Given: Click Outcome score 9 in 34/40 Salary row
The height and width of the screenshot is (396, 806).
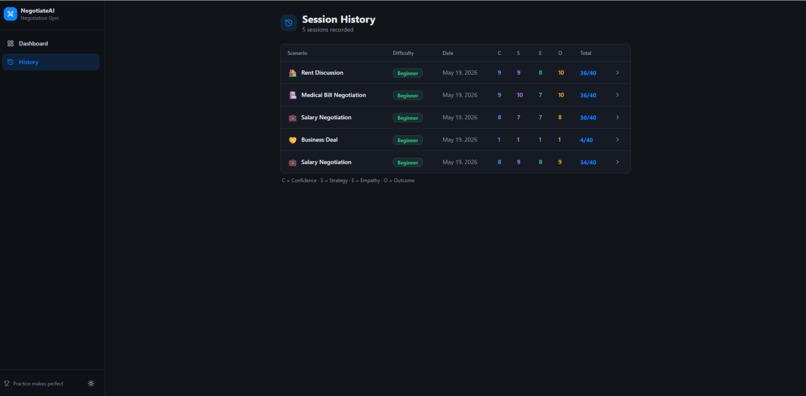Looking at the screenshot, I should (x=559, y=163).
